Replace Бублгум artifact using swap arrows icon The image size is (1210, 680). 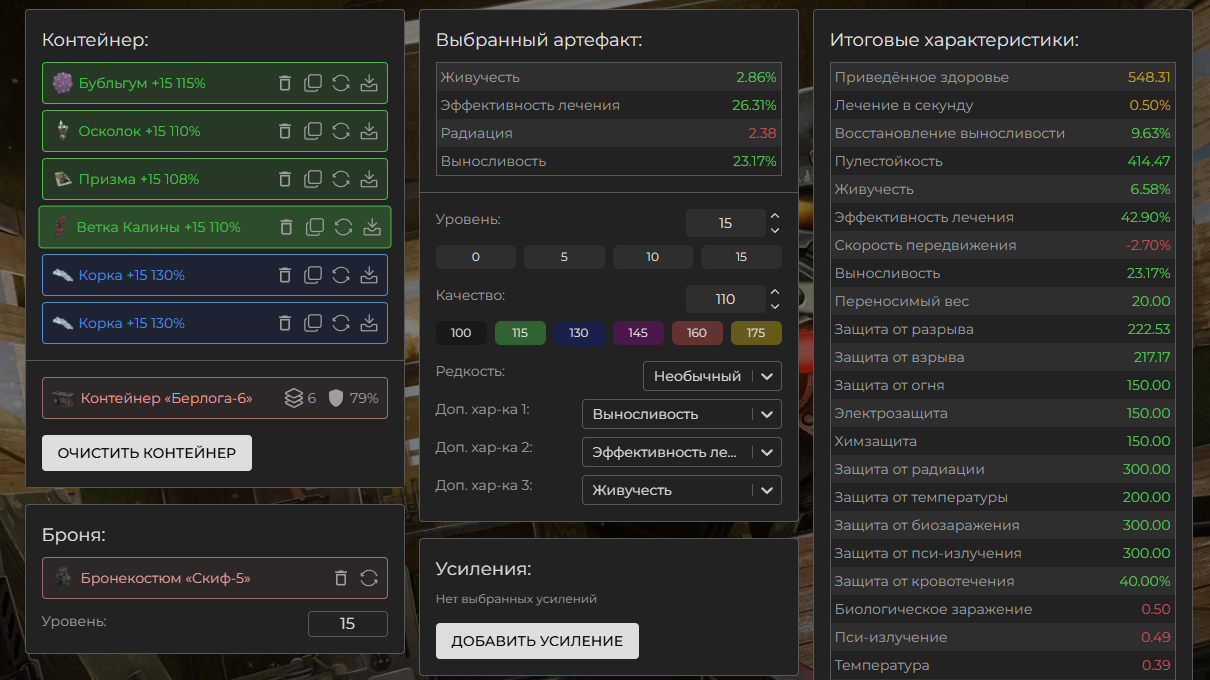tap(341, 83)
